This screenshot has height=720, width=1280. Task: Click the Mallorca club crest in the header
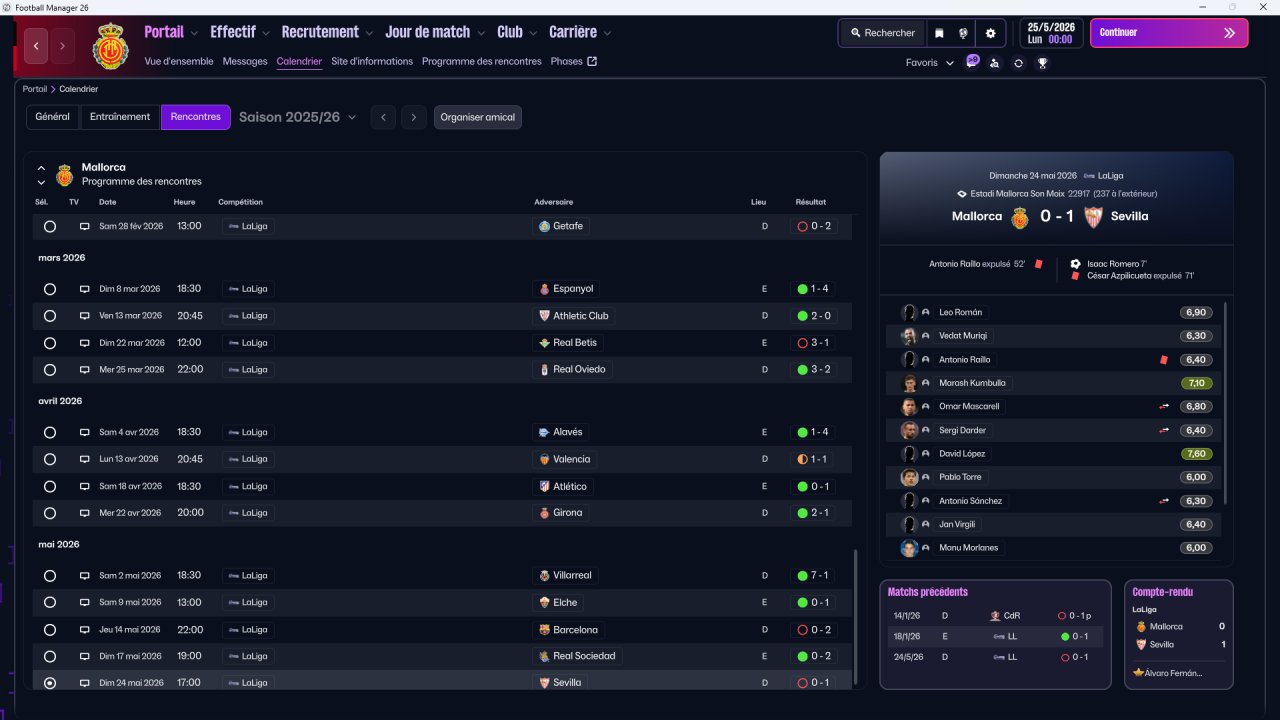110,46
